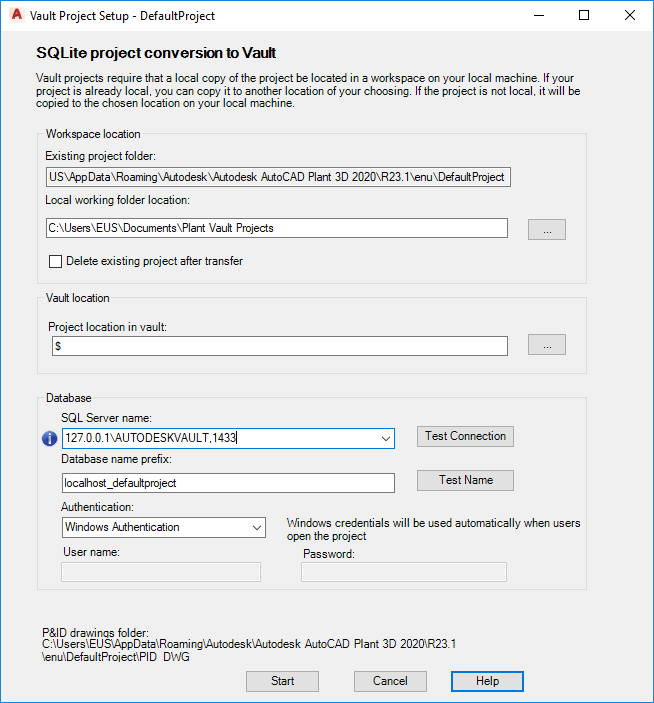Minimize the Vault Project Setup window

click(539, 15)
